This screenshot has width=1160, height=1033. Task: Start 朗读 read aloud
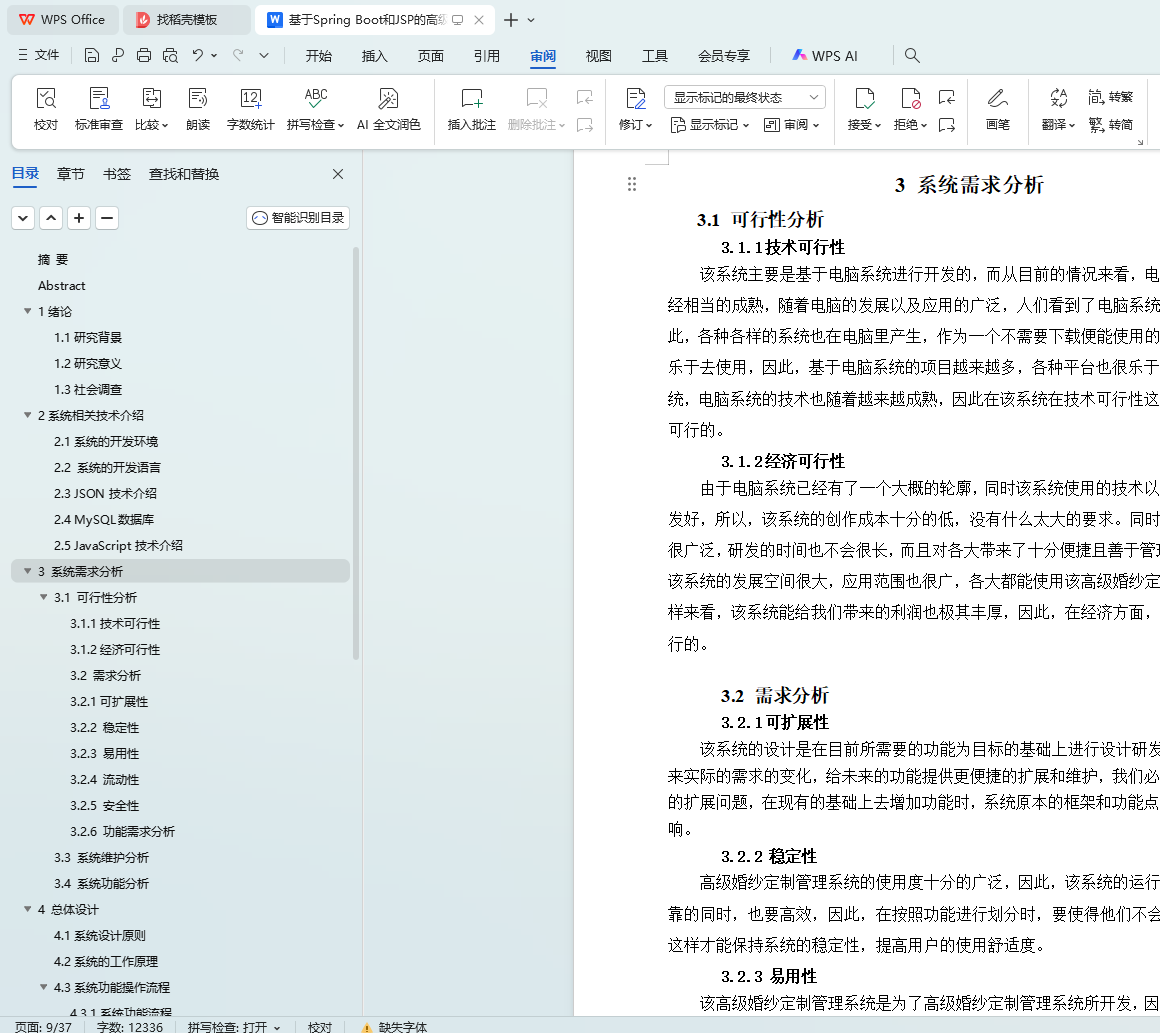pos(198,109)
